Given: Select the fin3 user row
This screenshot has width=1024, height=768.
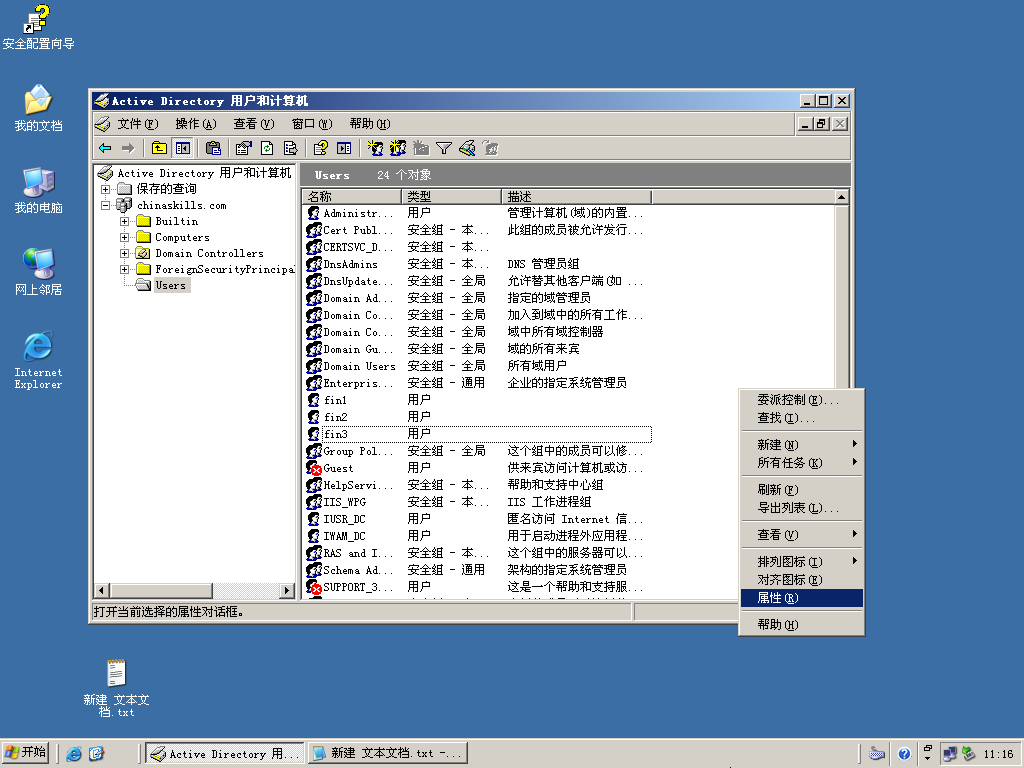Looking at the screenshot, I should (477, 434).
